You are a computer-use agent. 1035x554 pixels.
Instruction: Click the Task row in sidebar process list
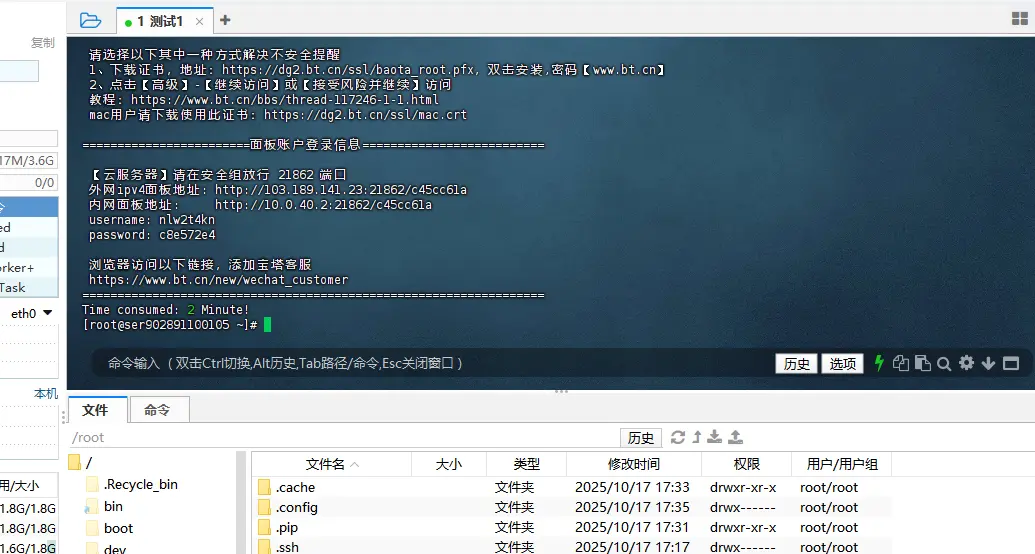tap(29, 287)
